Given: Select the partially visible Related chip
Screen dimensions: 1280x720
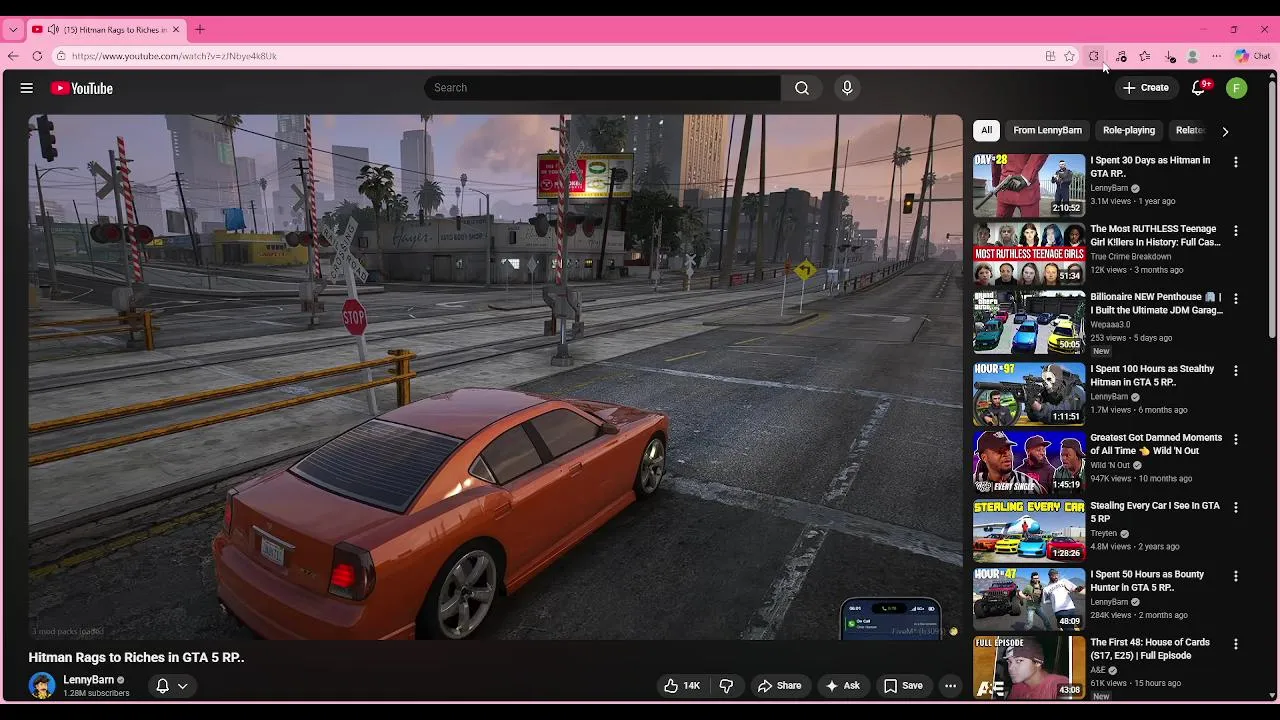Looking at the screenshot, I should click(1189, 130).
